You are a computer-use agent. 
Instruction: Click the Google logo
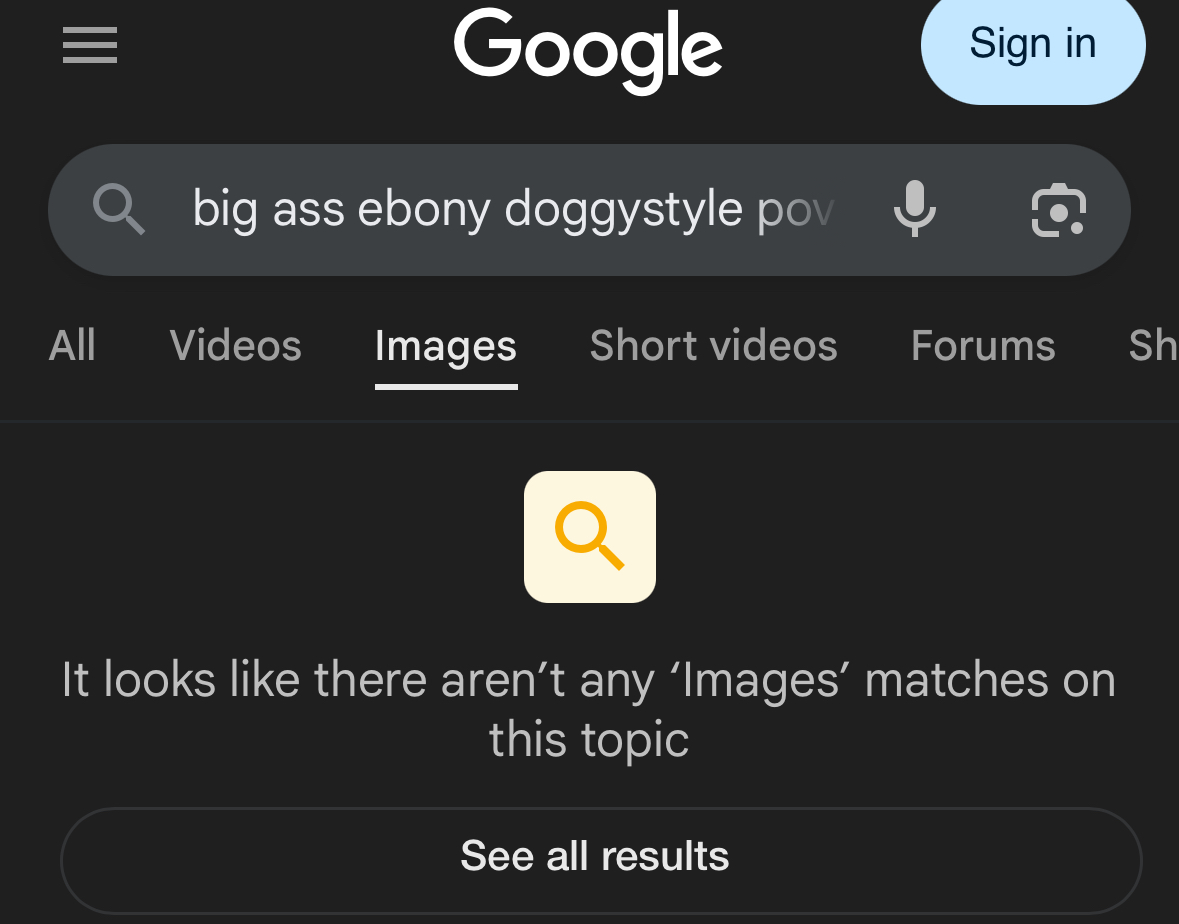pyautogui.click(x=588, y=51)
